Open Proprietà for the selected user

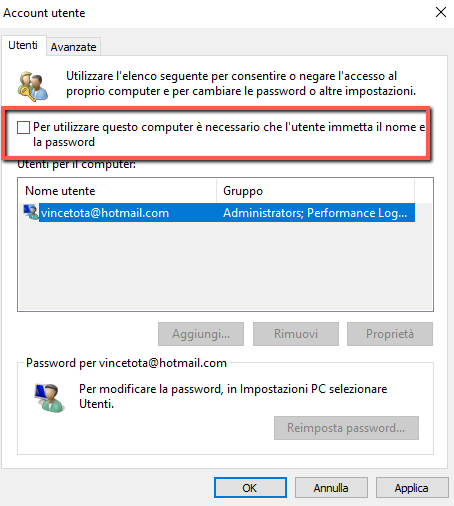[x=390, y=334]
